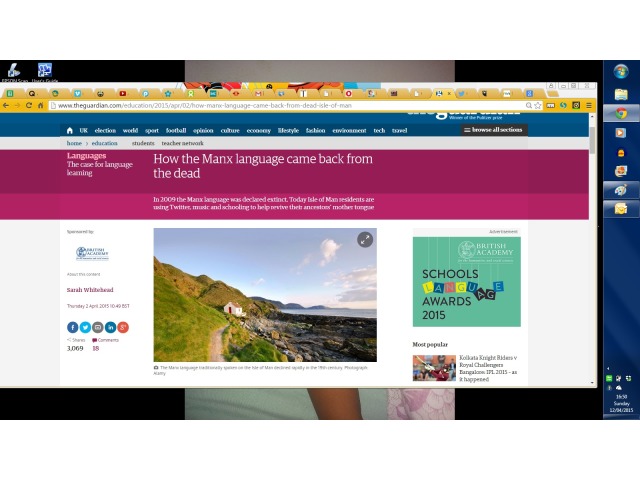Viewport: 640px width, 480px height.
Task: Share article via LinkedIn icon
Action: point(110,327)
